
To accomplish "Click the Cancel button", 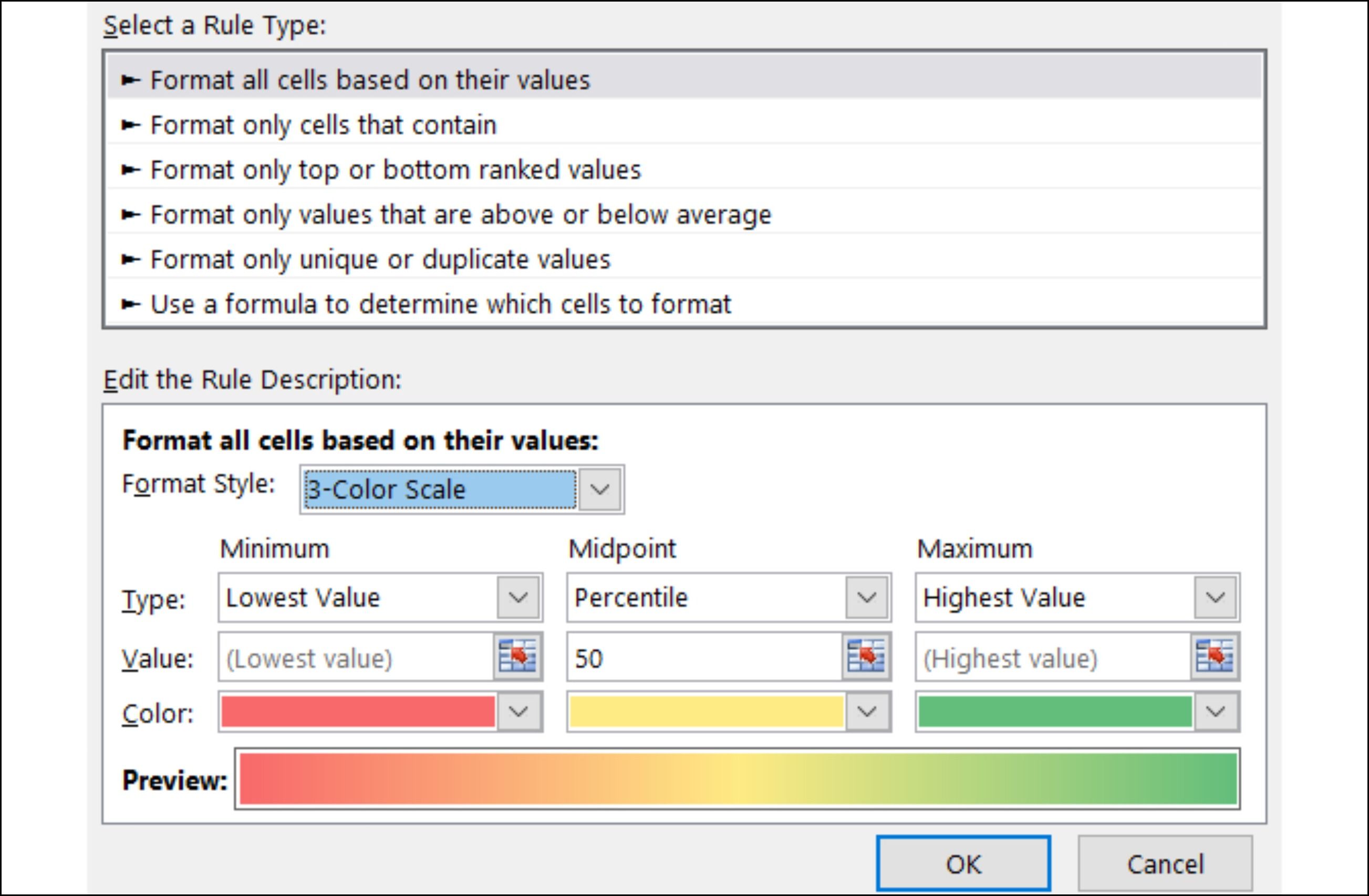I will [x=1165, y=864].
